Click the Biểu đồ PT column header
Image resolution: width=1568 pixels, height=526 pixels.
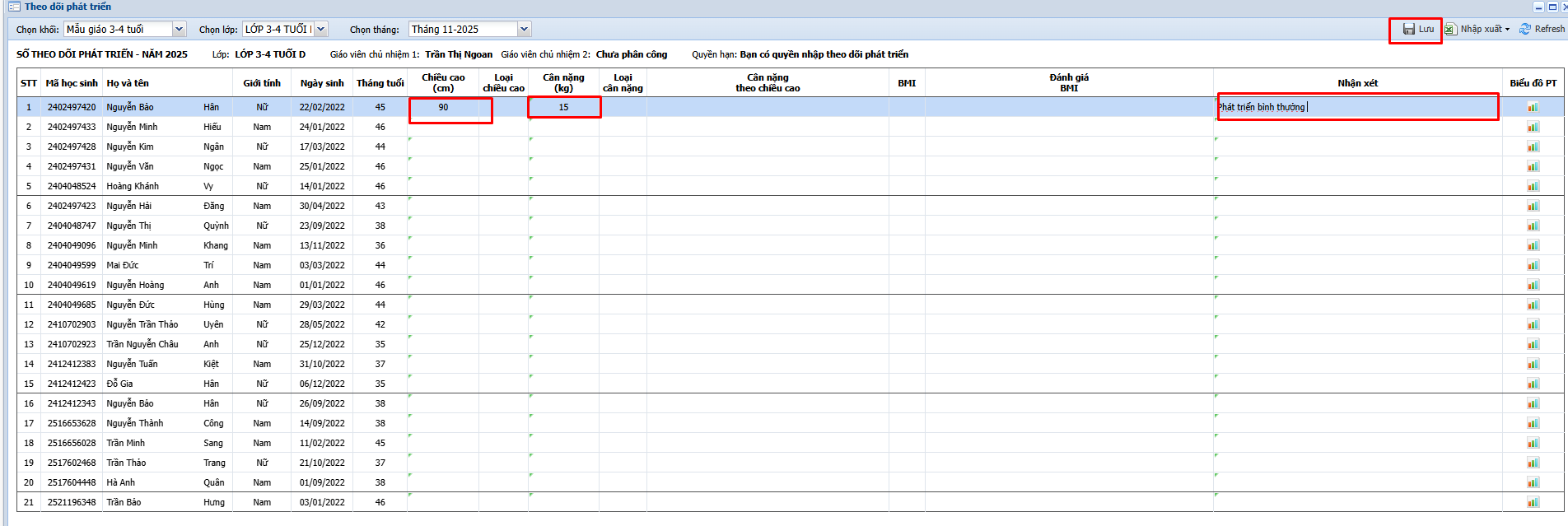(1533, 82)
